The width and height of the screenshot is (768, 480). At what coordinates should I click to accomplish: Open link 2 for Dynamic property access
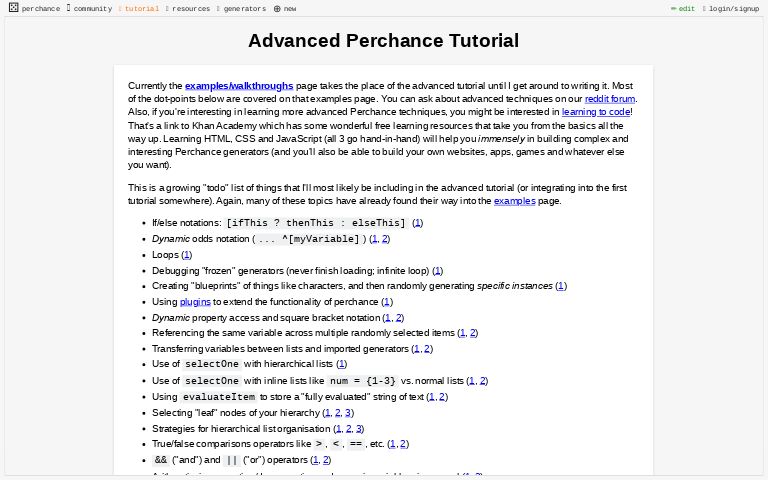tap(398, 318)
